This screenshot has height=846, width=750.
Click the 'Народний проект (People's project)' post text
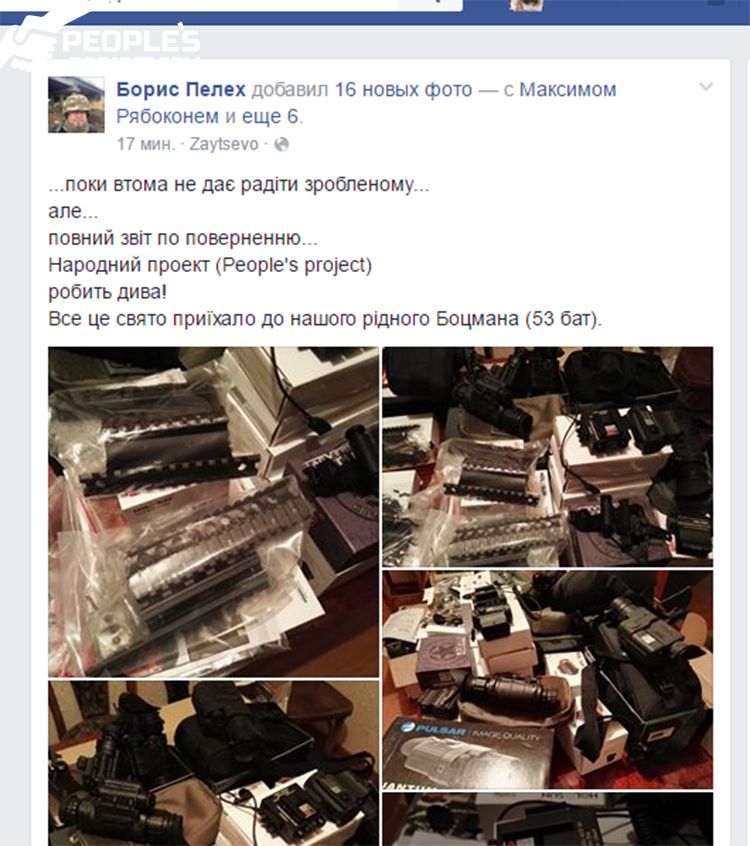point(210,265)
